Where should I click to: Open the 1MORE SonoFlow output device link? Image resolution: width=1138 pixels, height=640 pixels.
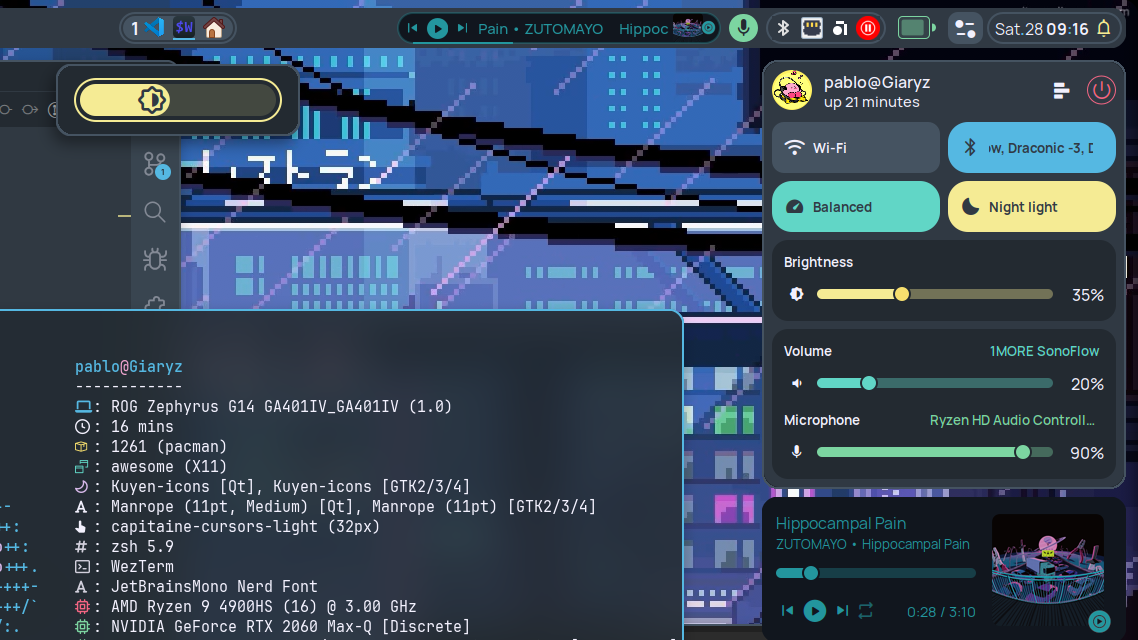point(1044,351)
